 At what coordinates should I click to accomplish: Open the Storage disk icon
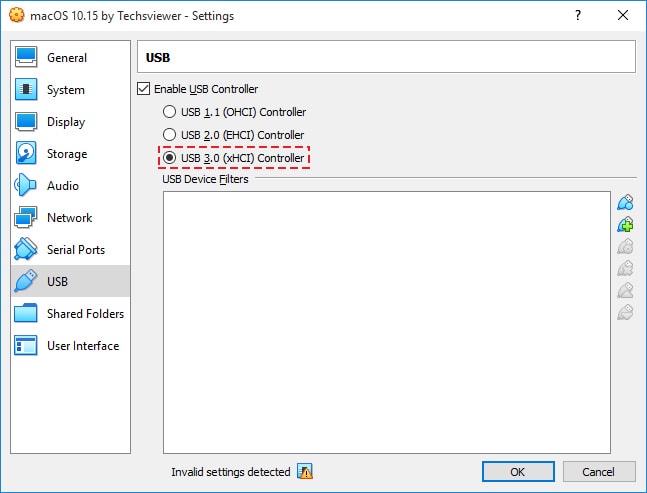(x=26, y=153)
